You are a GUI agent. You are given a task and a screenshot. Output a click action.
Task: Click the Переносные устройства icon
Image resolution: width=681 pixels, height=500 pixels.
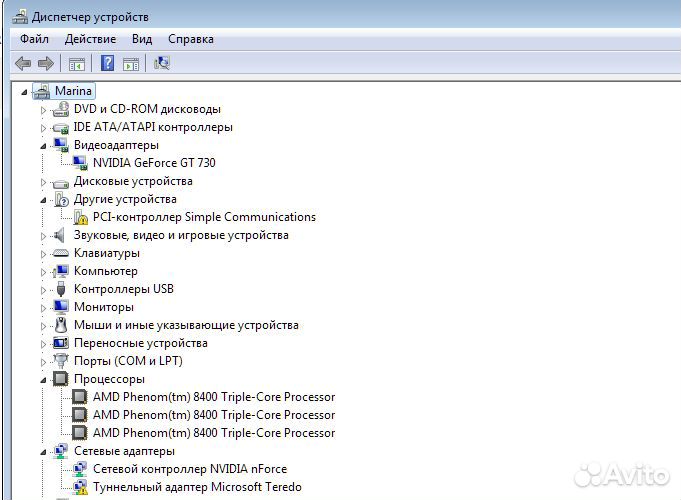[60, 343]
